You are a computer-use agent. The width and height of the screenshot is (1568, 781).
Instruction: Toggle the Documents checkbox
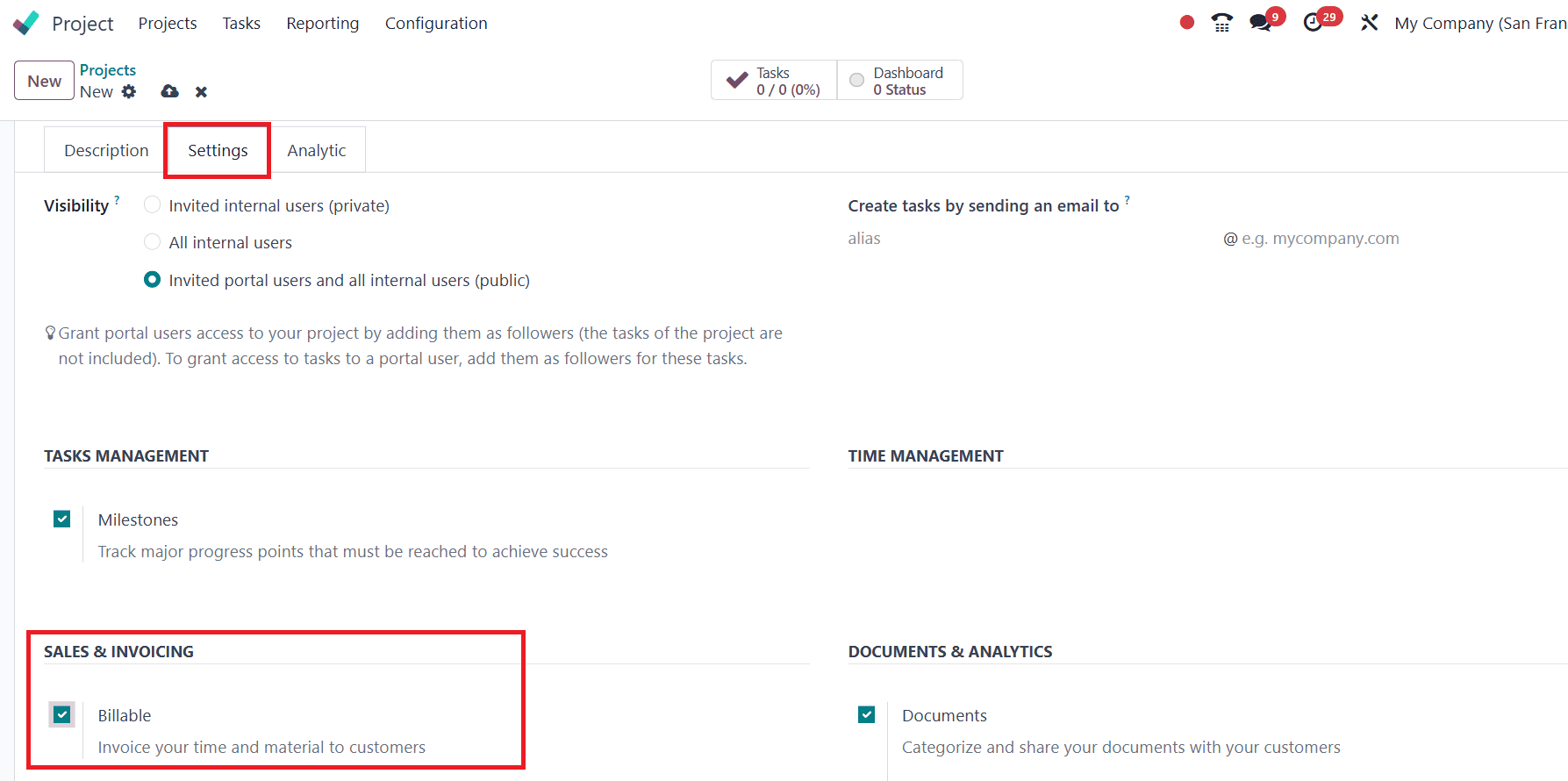tap(866, 714)
